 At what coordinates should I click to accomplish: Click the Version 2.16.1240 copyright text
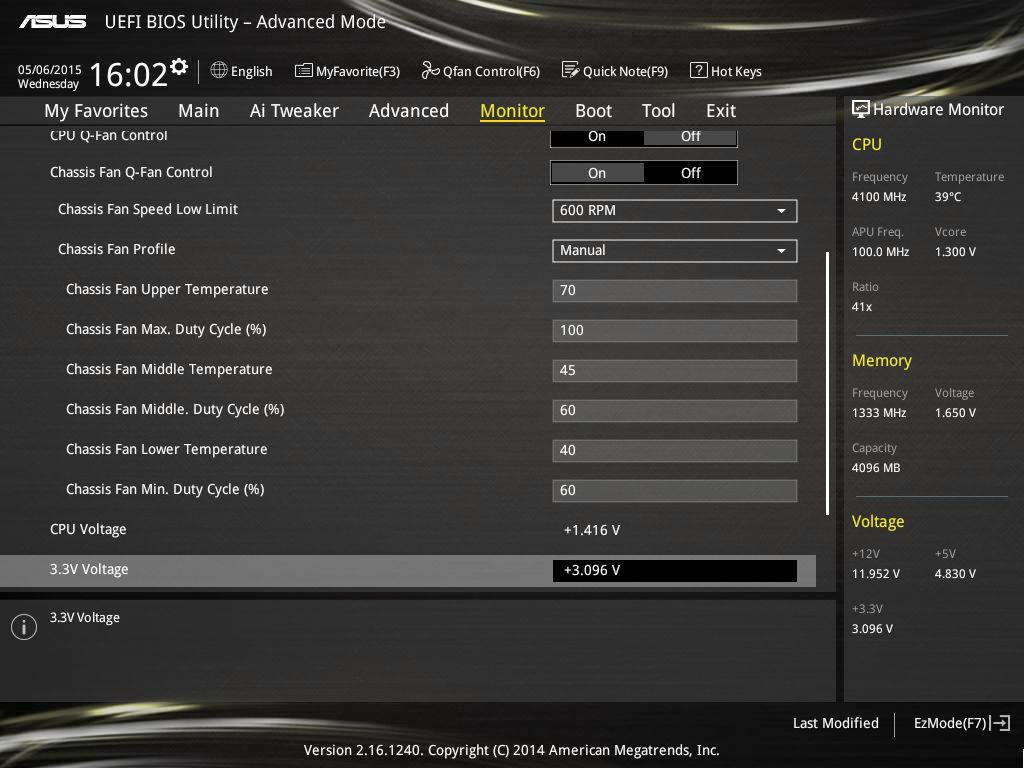[511, 750]
